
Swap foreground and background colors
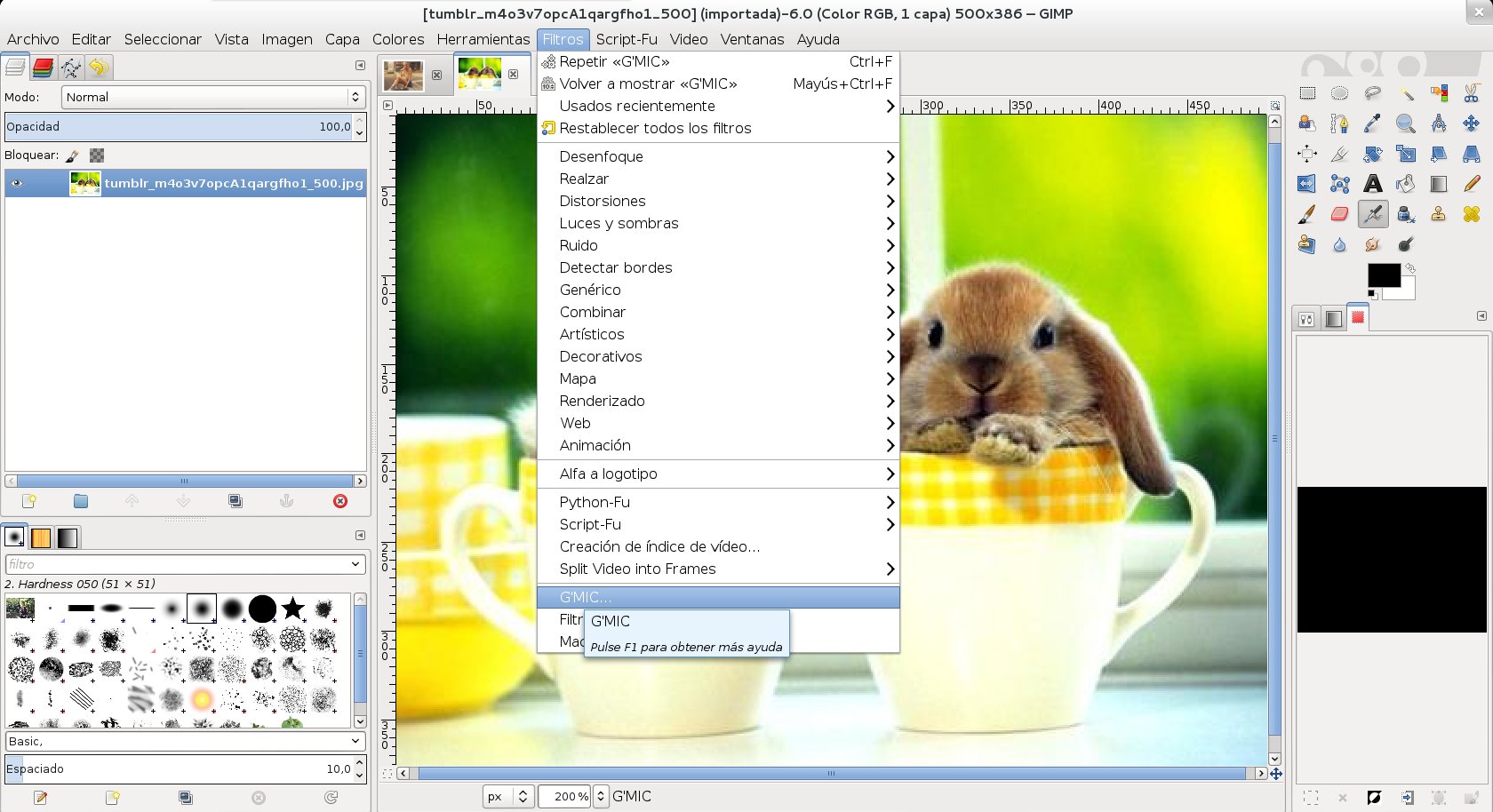click(x=1410, y=267)
